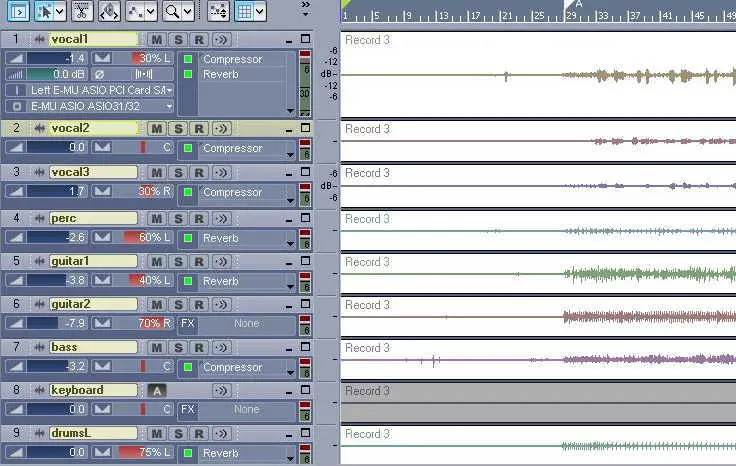
Task: Click the FX icon on keyboard track
Action: pos(188,410)
